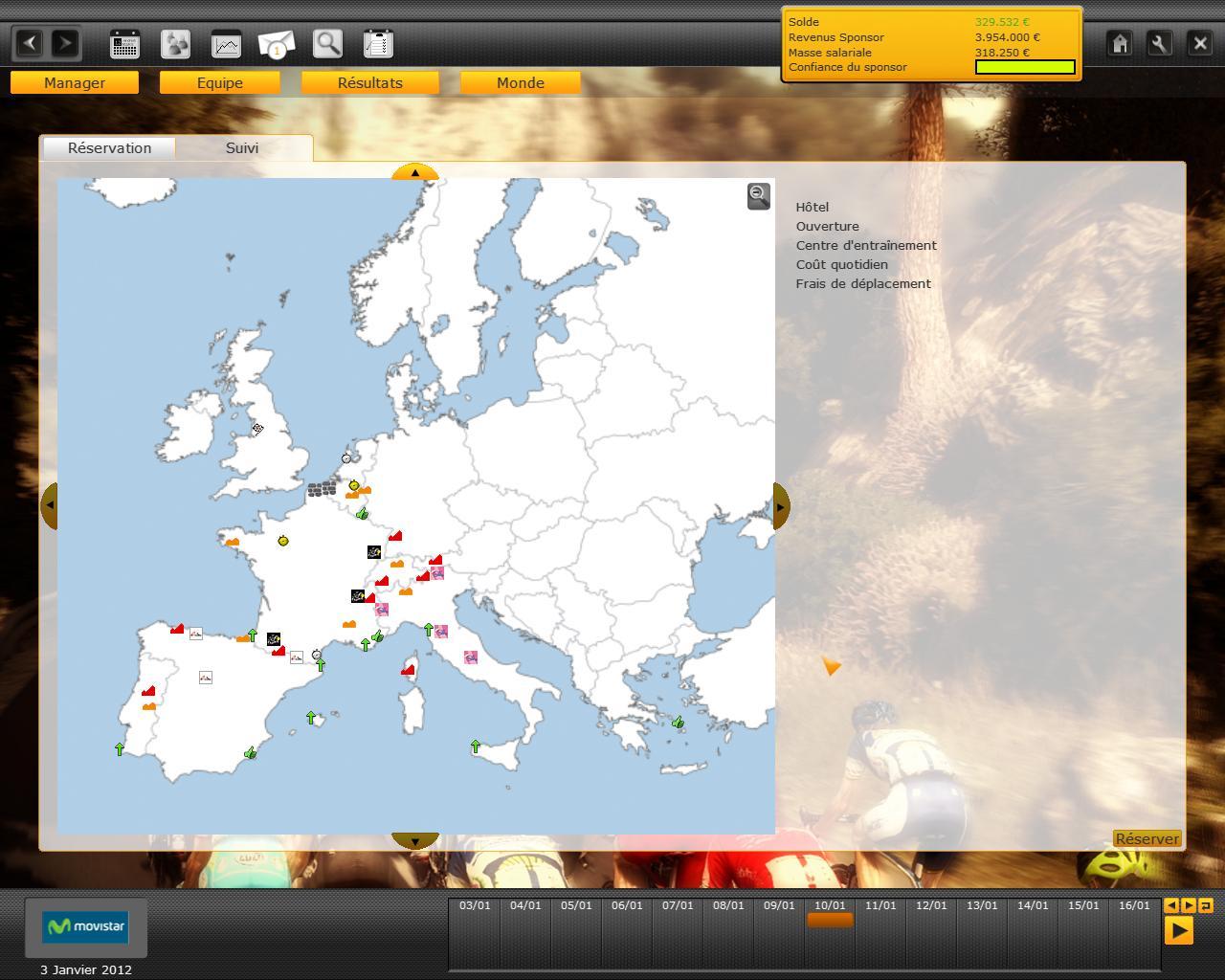Open the Manager menu
This screenshot has height=980, width=1225.
(75, 83)
